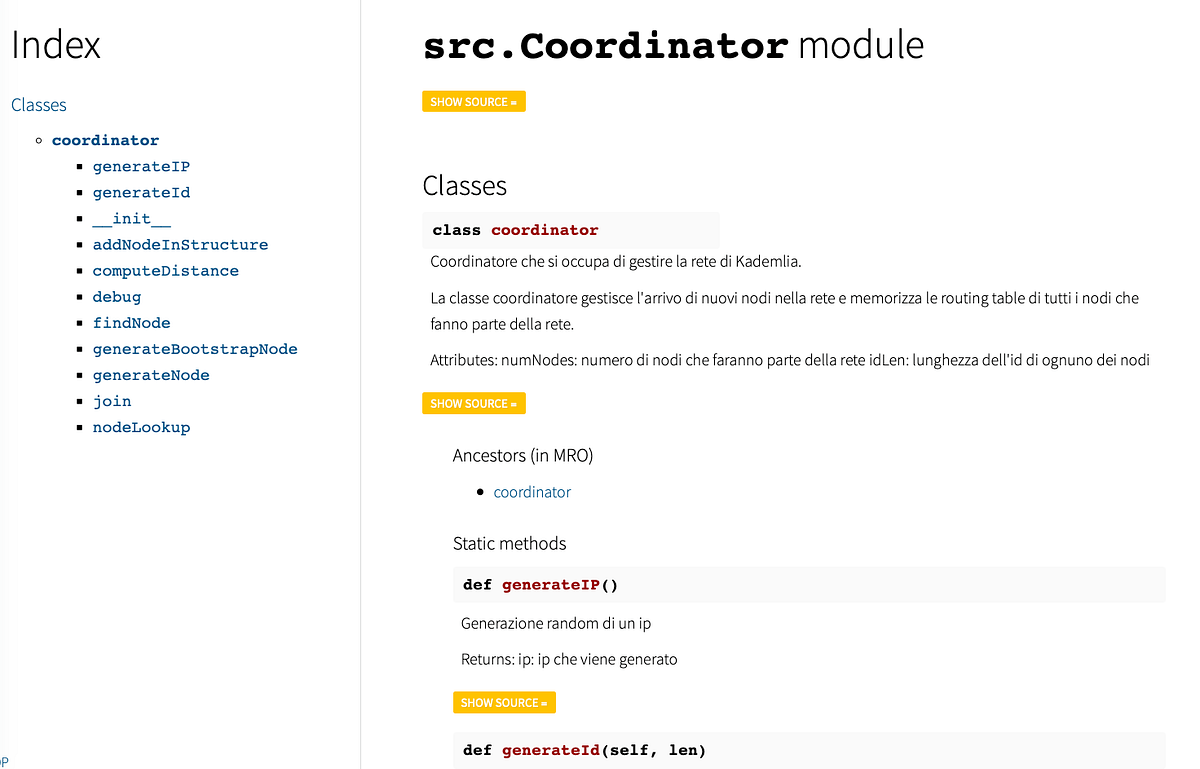Click SHOW SOURCE below src.Coordinator module heading
Screen dimensions: 1200x769
tap(473, 101)
